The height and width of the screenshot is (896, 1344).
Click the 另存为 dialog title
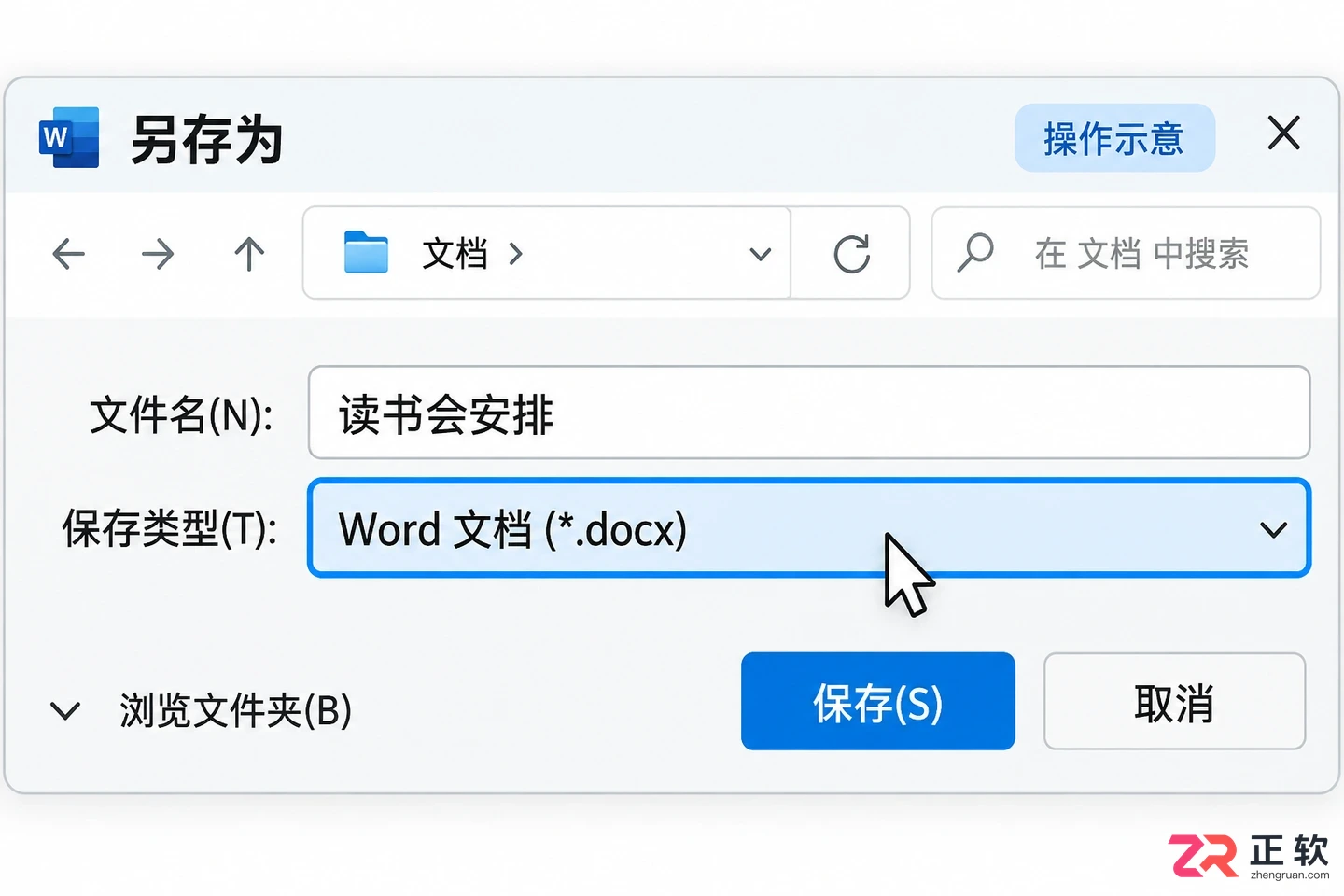pos(207,140)
